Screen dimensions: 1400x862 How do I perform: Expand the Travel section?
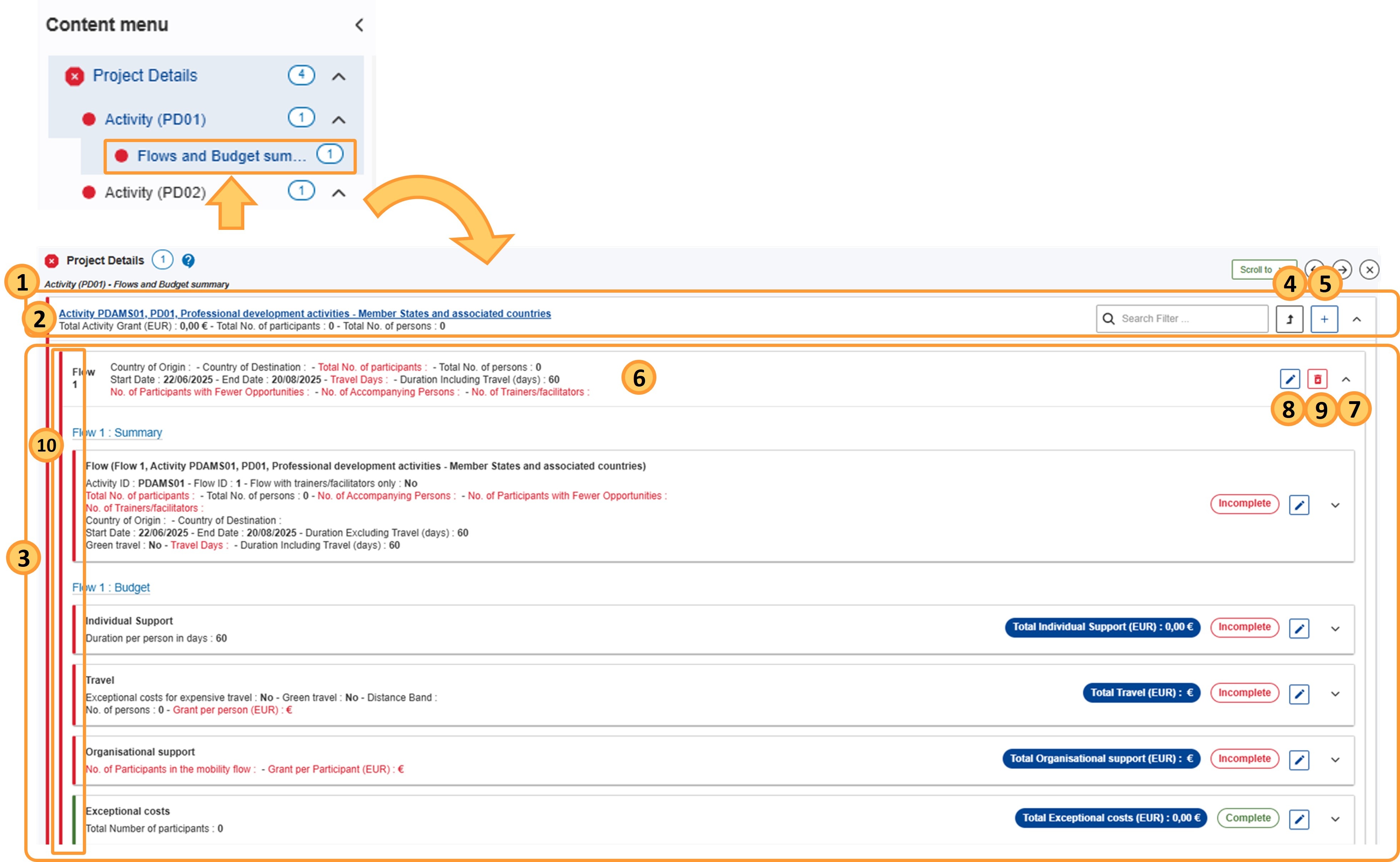click(x=1335, y=694)
